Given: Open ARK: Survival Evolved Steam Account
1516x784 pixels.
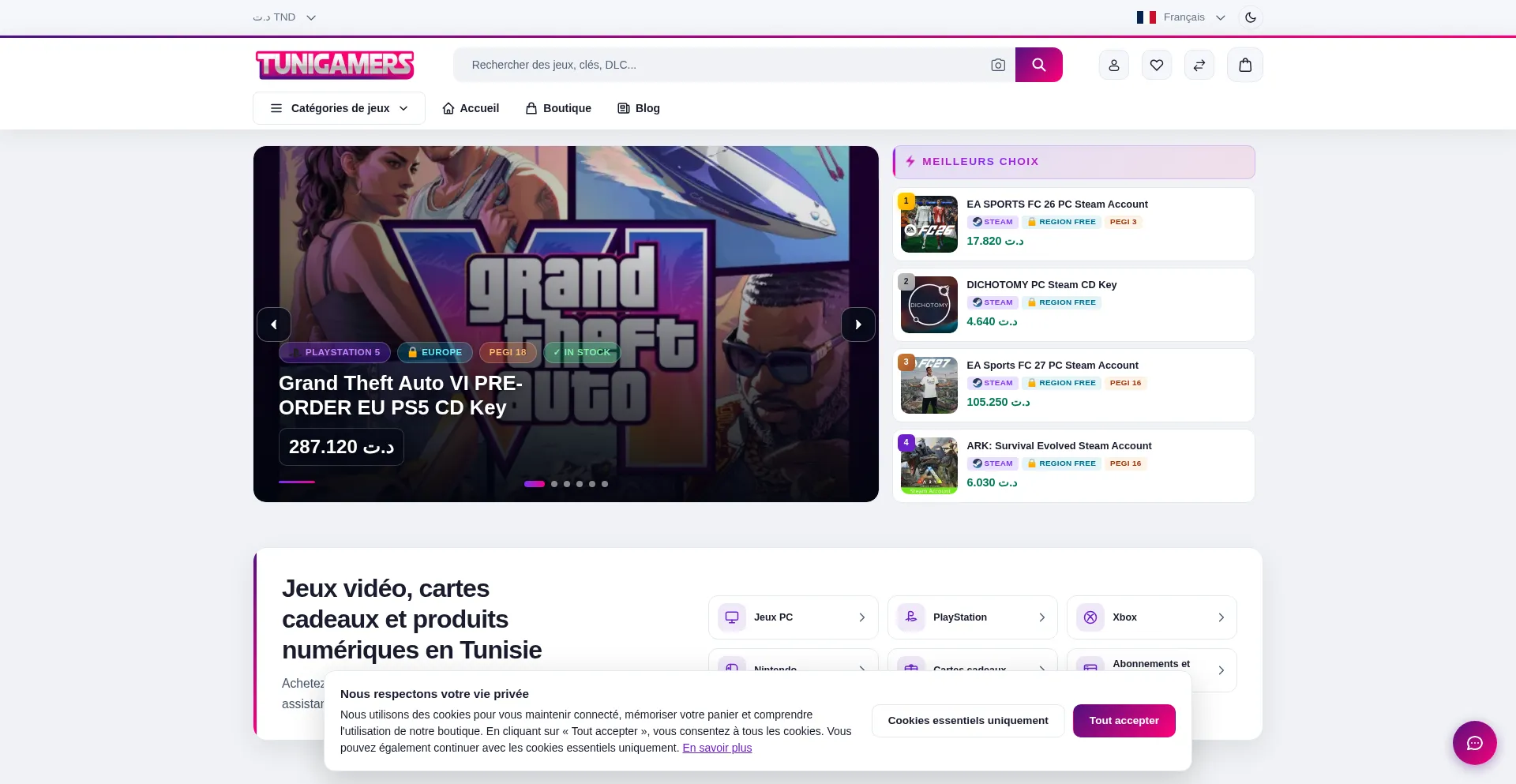Looking at the screenshot, I should tap(1059, 446).
